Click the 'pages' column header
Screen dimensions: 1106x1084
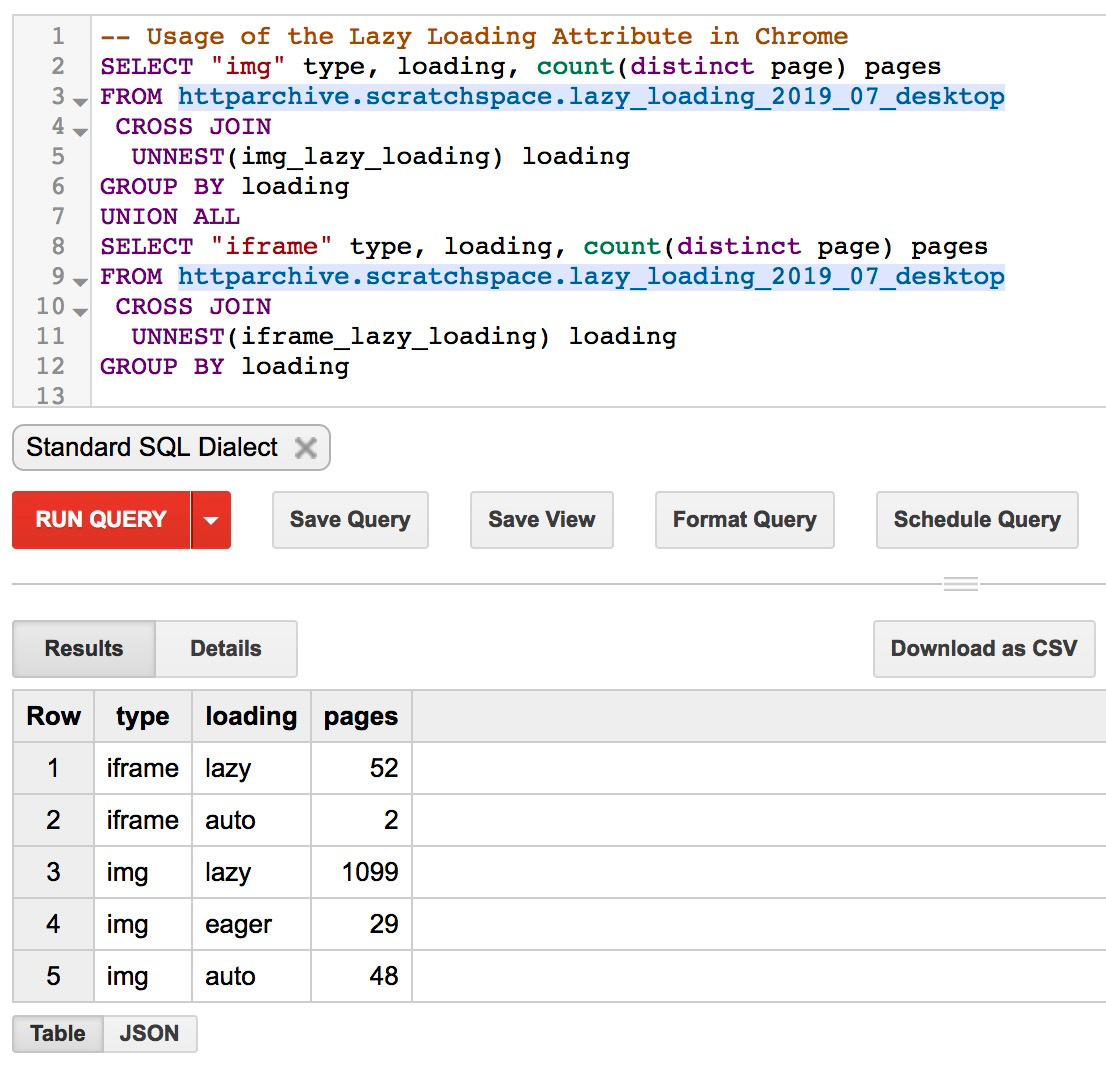click(x=361, y=716)
